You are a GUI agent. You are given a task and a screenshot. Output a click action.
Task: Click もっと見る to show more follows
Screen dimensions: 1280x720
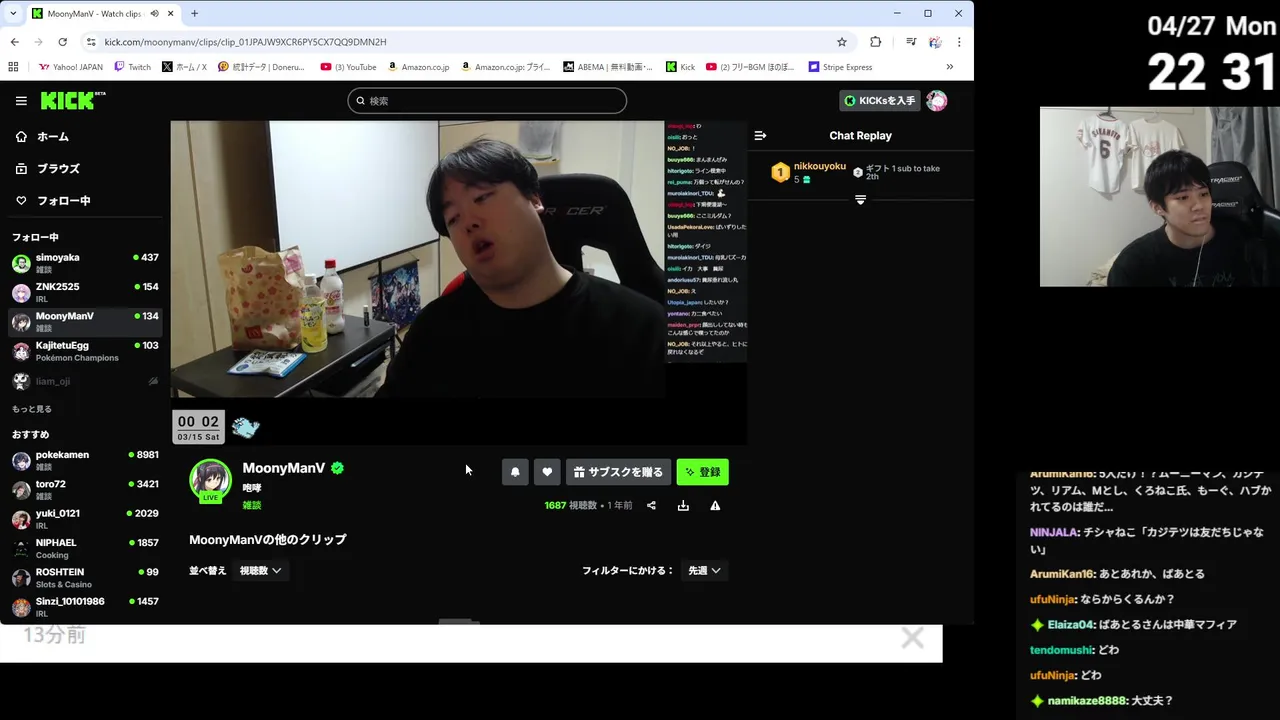(x=32, y=409)
